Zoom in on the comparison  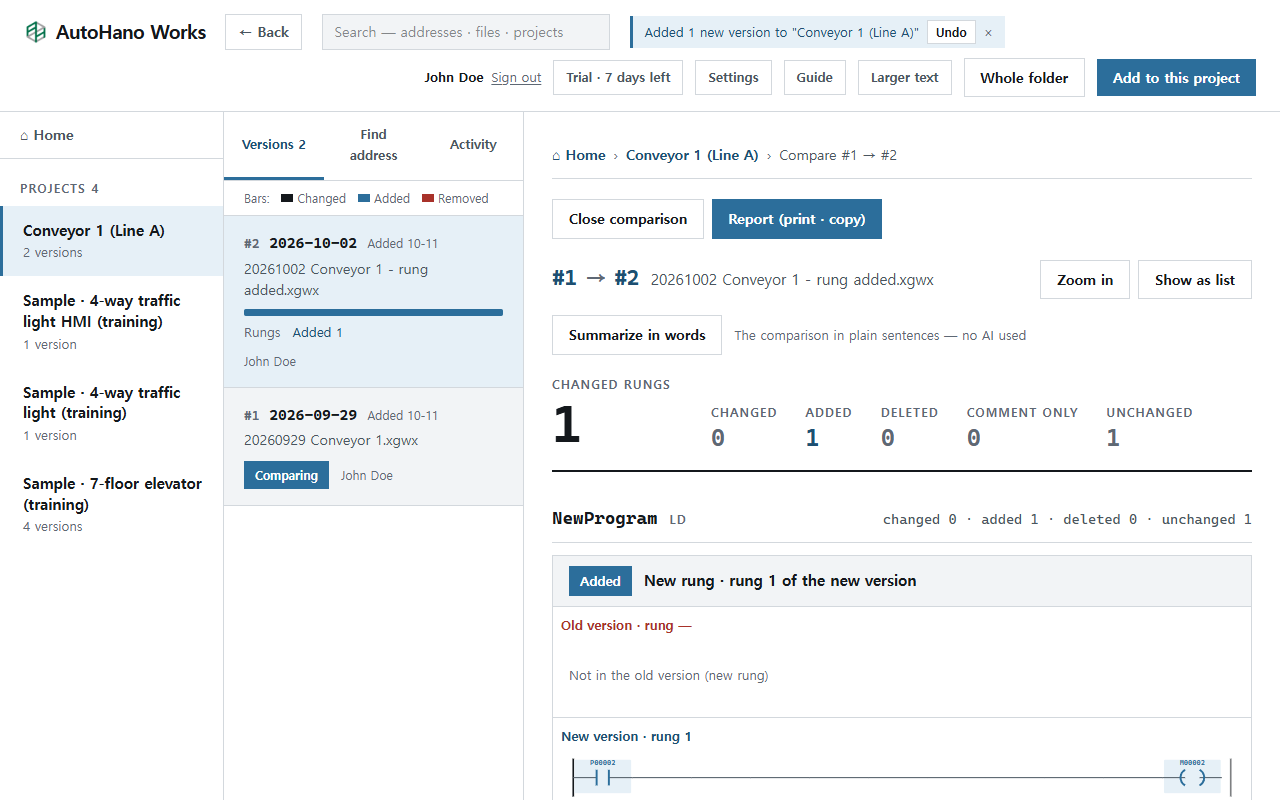point(1085,280)
